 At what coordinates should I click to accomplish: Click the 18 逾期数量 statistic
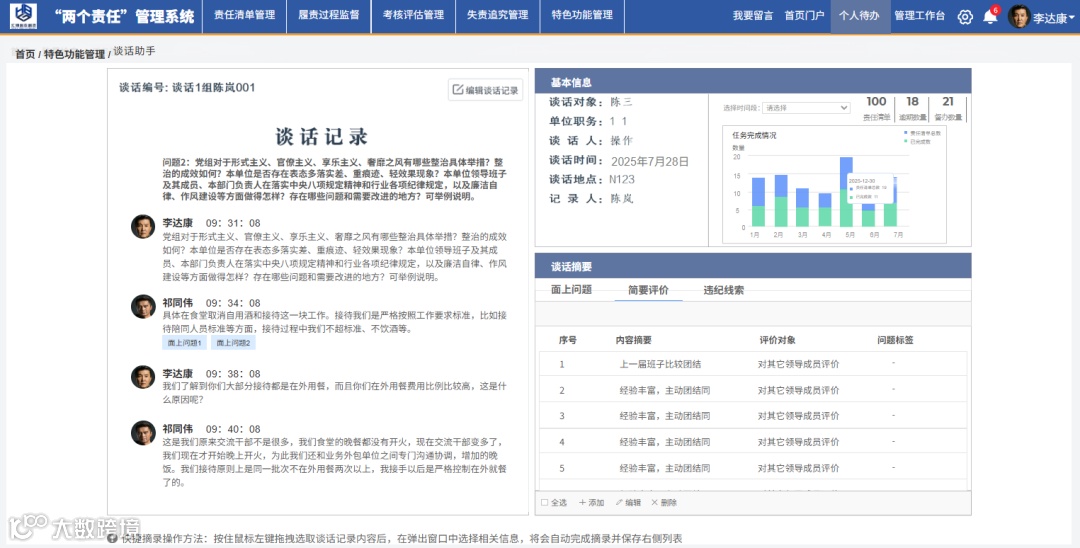point(913,109)
